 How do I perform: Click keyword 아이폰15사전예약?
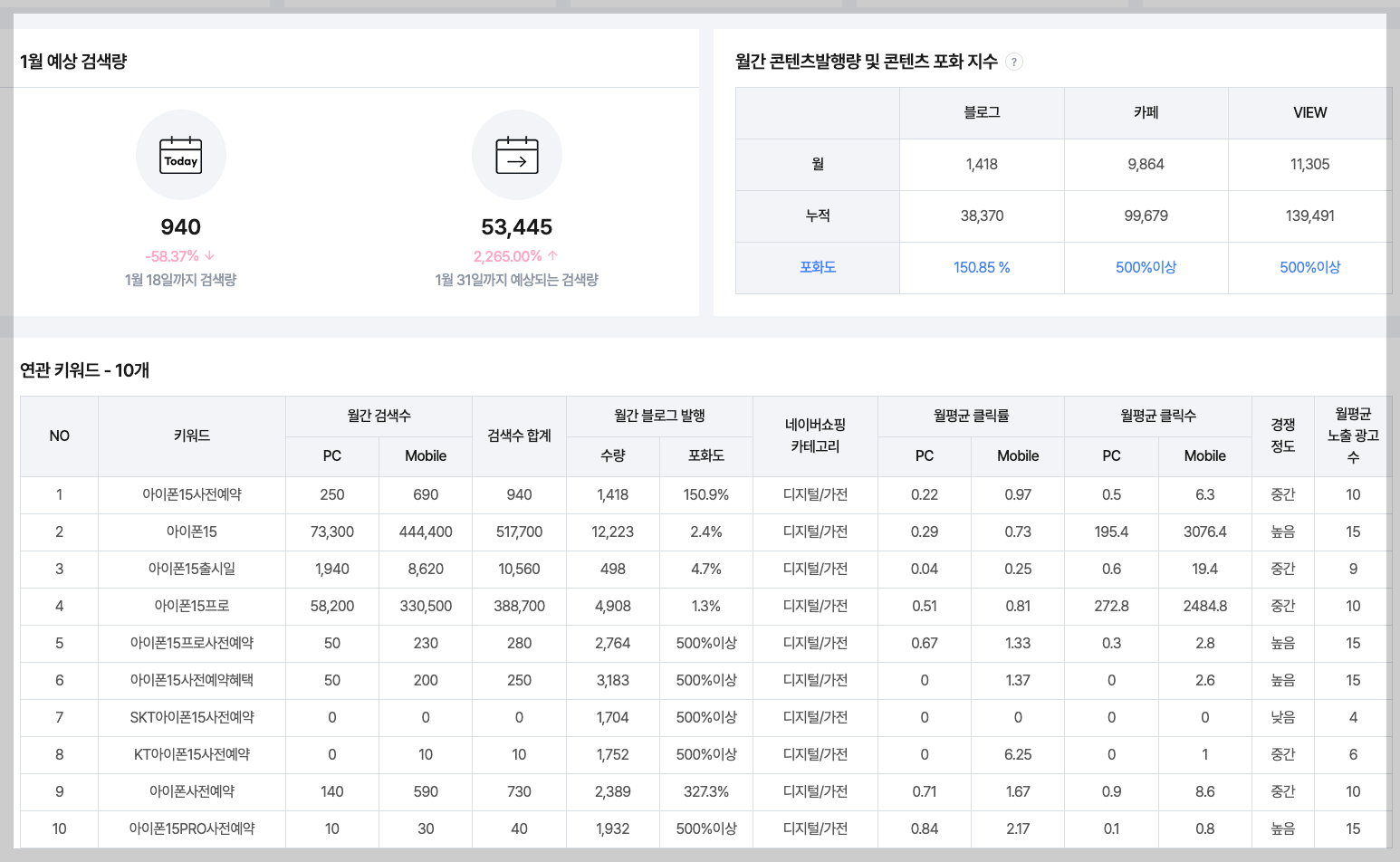[x=192, y=494]
